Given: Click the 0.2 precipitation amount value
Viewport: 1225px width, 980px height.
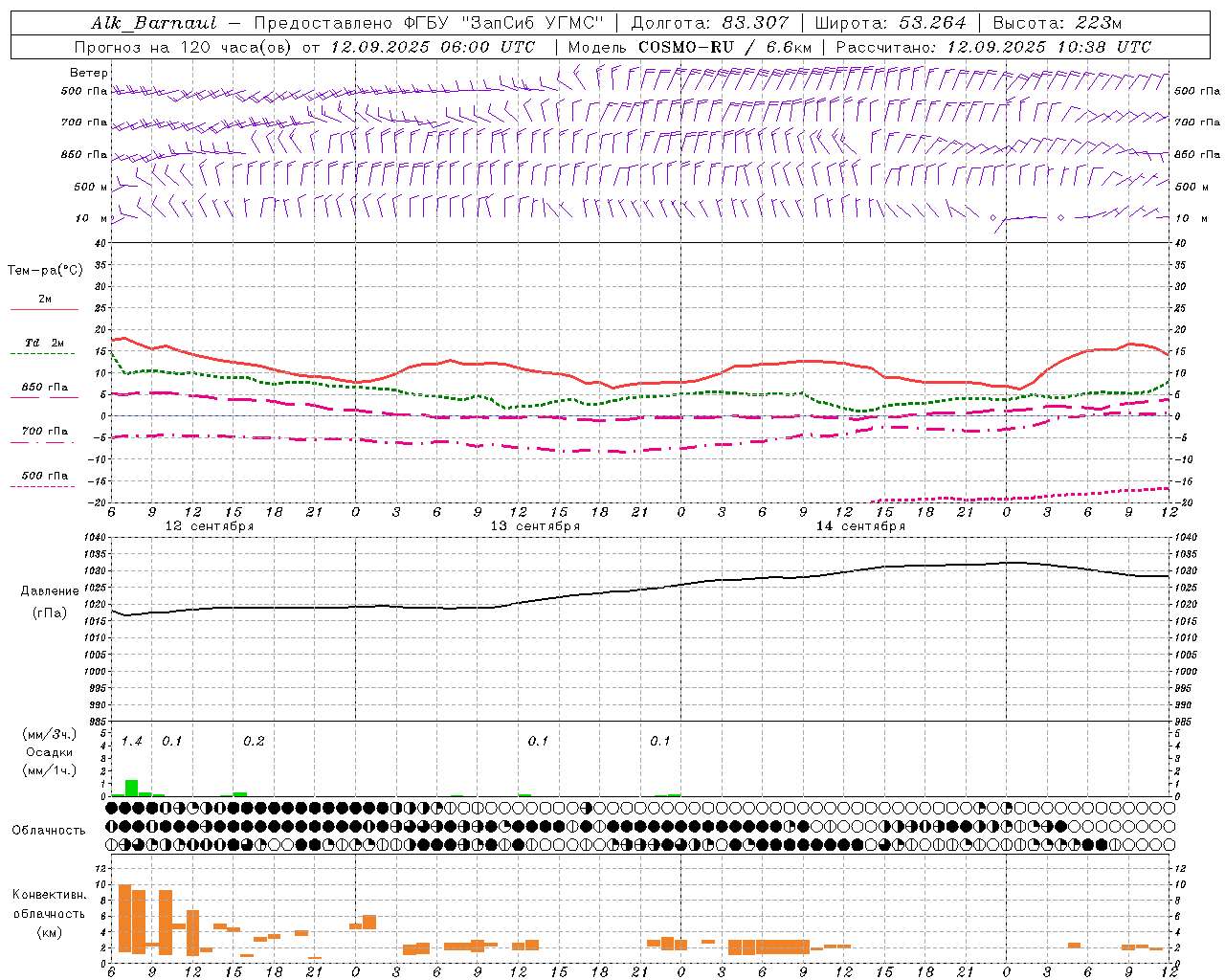Looking at the screenshot, I should click(x=254, y=742).
